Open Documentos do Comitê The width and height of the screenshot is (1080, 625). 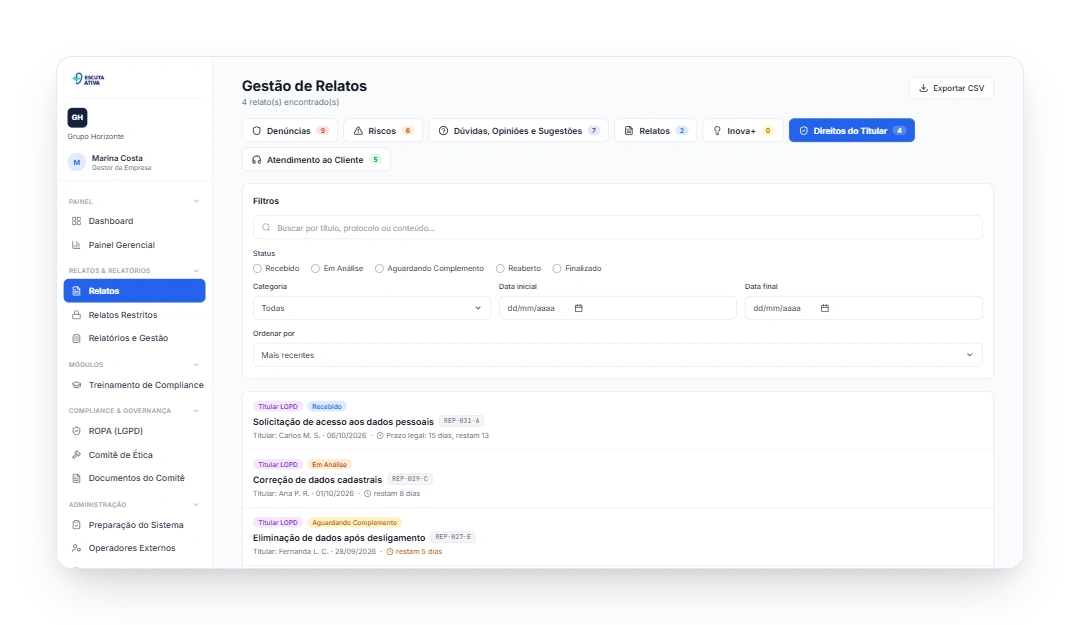tap(134, 478)
